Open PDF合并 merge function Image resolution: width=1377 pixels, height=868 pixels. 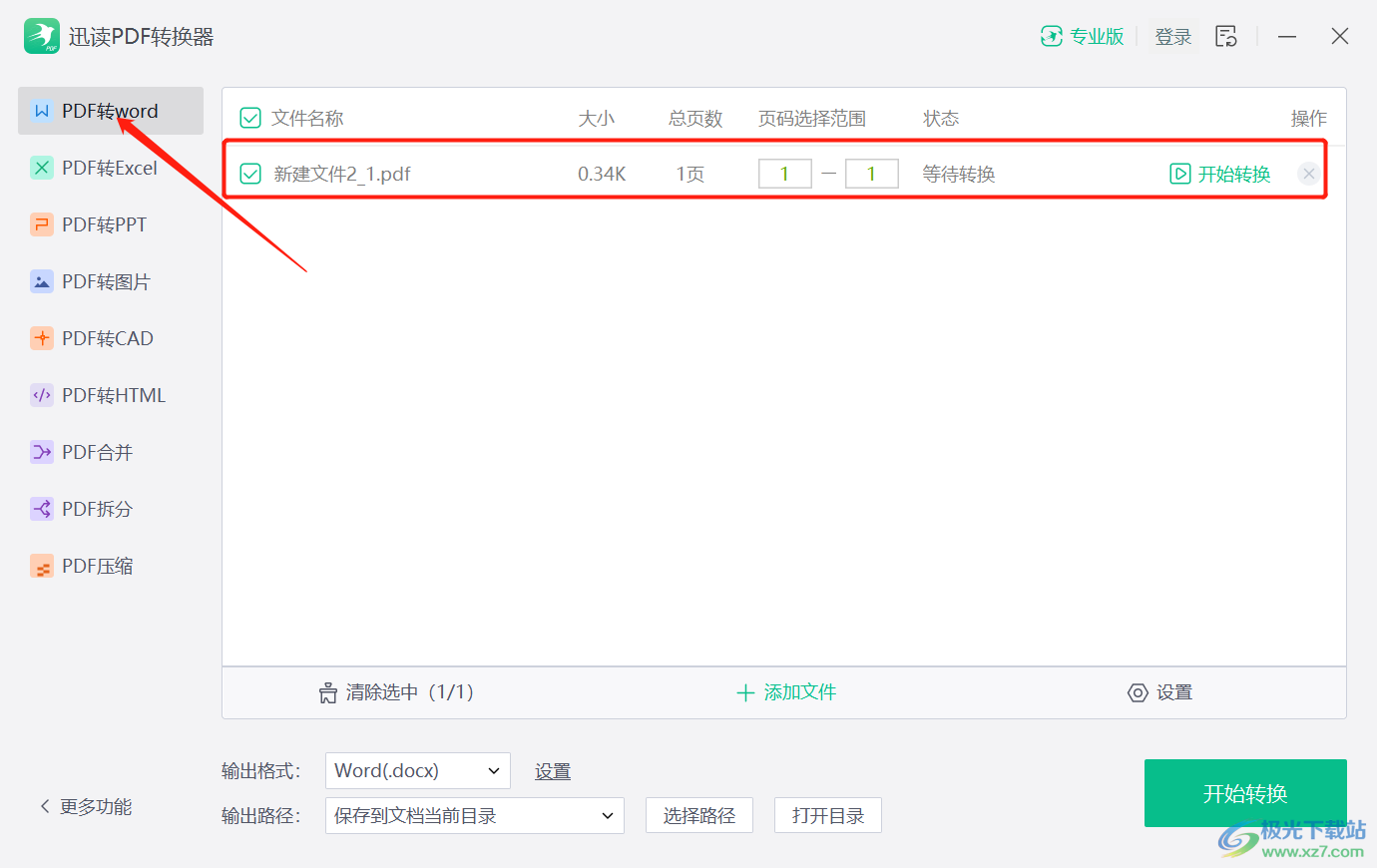111,452
